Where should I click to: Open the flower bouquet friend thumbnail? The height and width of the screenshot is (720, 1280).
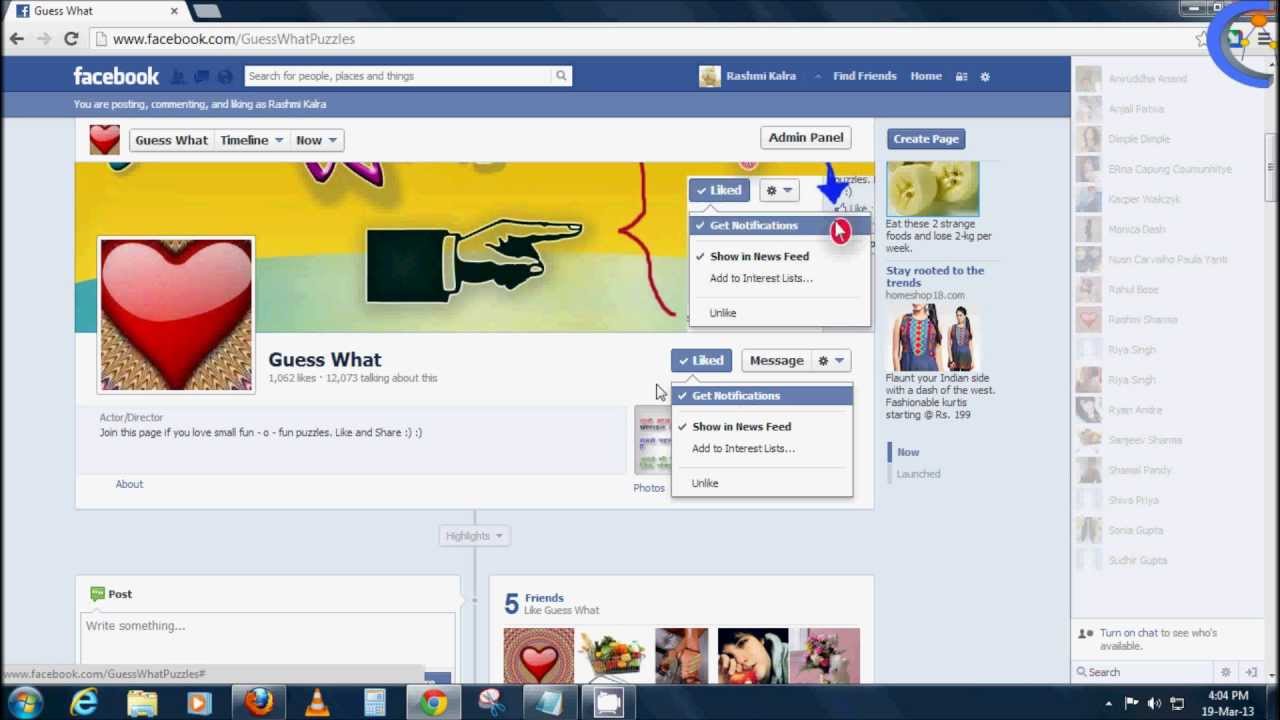[824, 656]
